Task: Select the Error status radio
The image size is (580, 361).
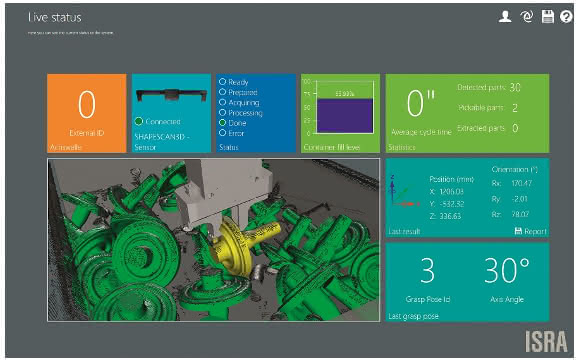Action: point(222,133)
